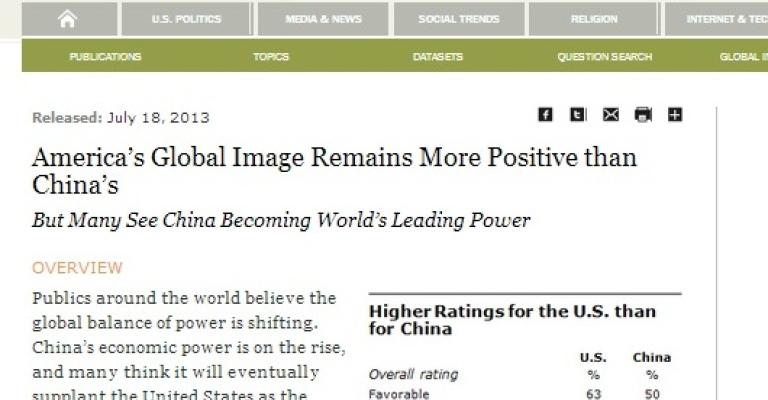Open more sharing options with the plus icon
Screen dimensions: 768x400
point(675,115)
